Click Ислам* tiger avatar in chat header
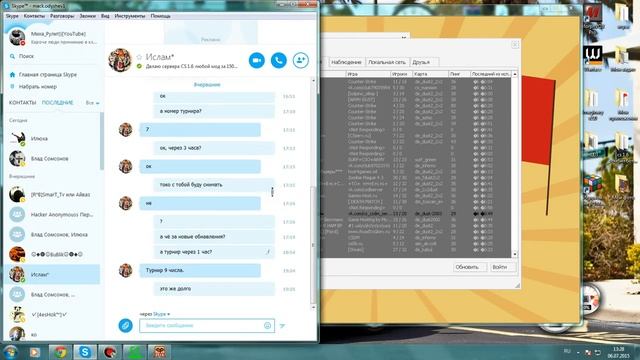The image size is (640, 360). (120, 60)
